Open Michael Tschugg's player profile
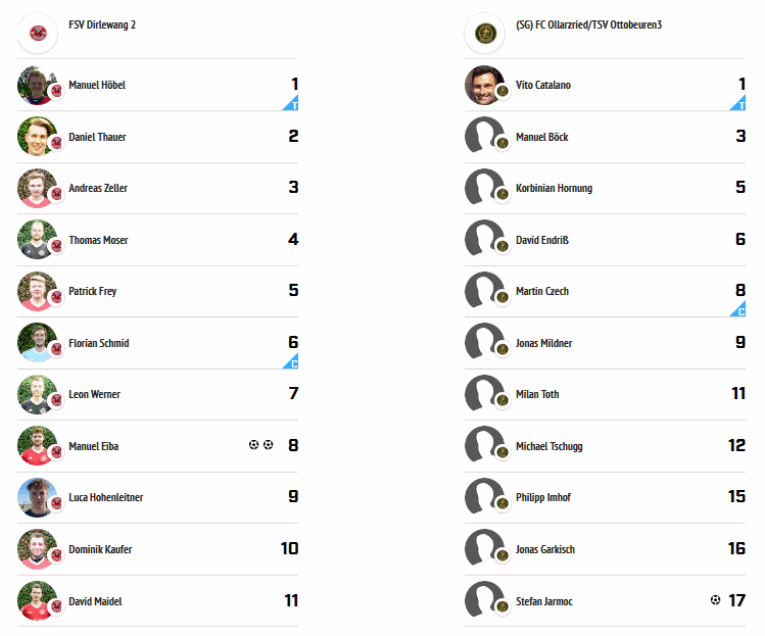The width and height of the screenshot is (765, 636). [x=549, y=446]
